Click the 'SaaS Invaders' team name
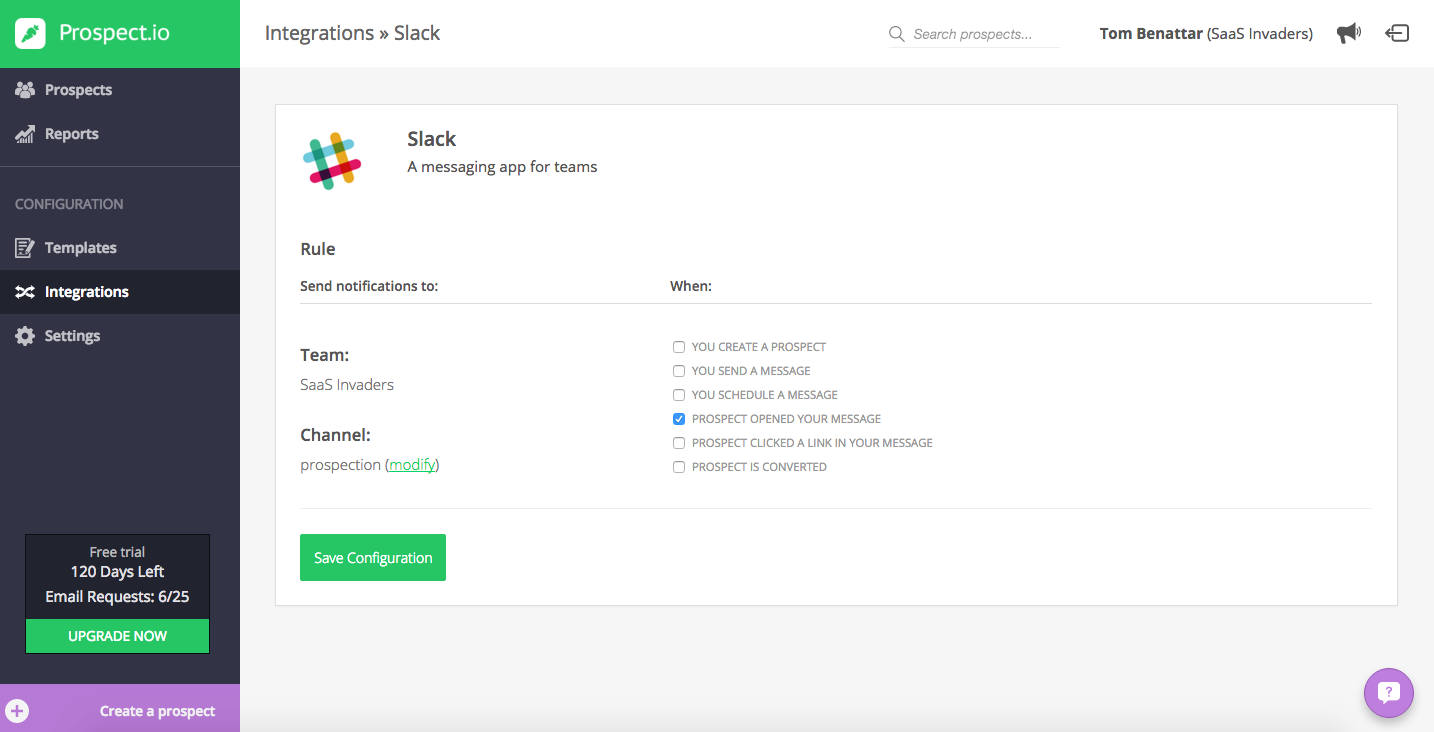1434x732 pixels. click(x=347, y=385)
